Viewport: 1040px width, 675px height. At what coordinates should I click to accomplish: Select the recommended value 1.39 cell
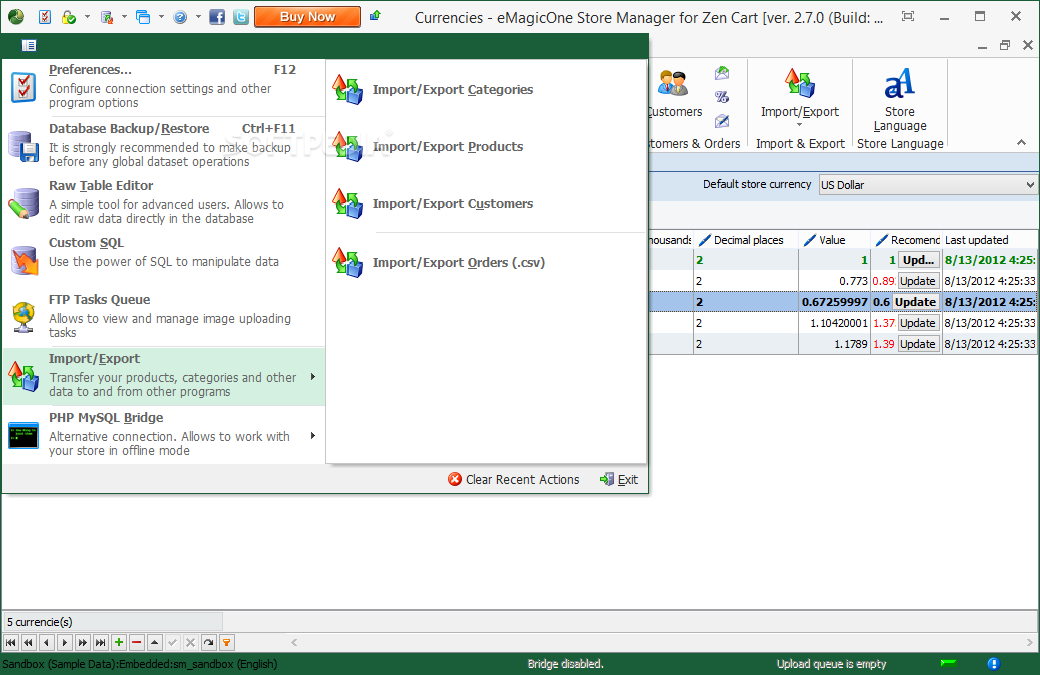tap(884, 344)
